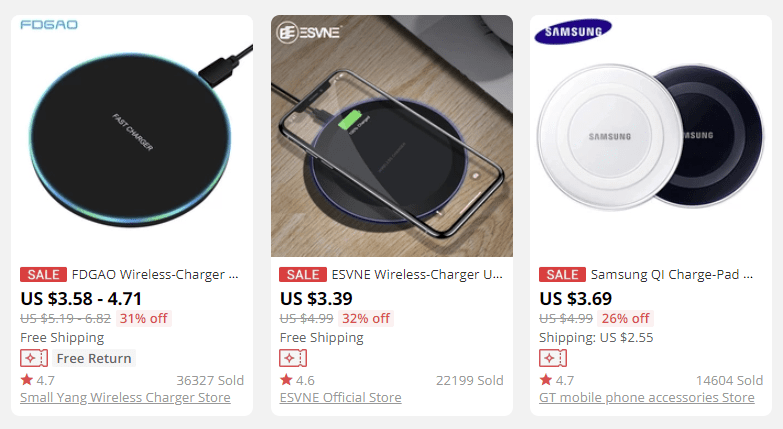Image resolution: width=783 pixels, height=429 pixels.
Task: Click the ESVNE brand logo
Action: [309, 32]
